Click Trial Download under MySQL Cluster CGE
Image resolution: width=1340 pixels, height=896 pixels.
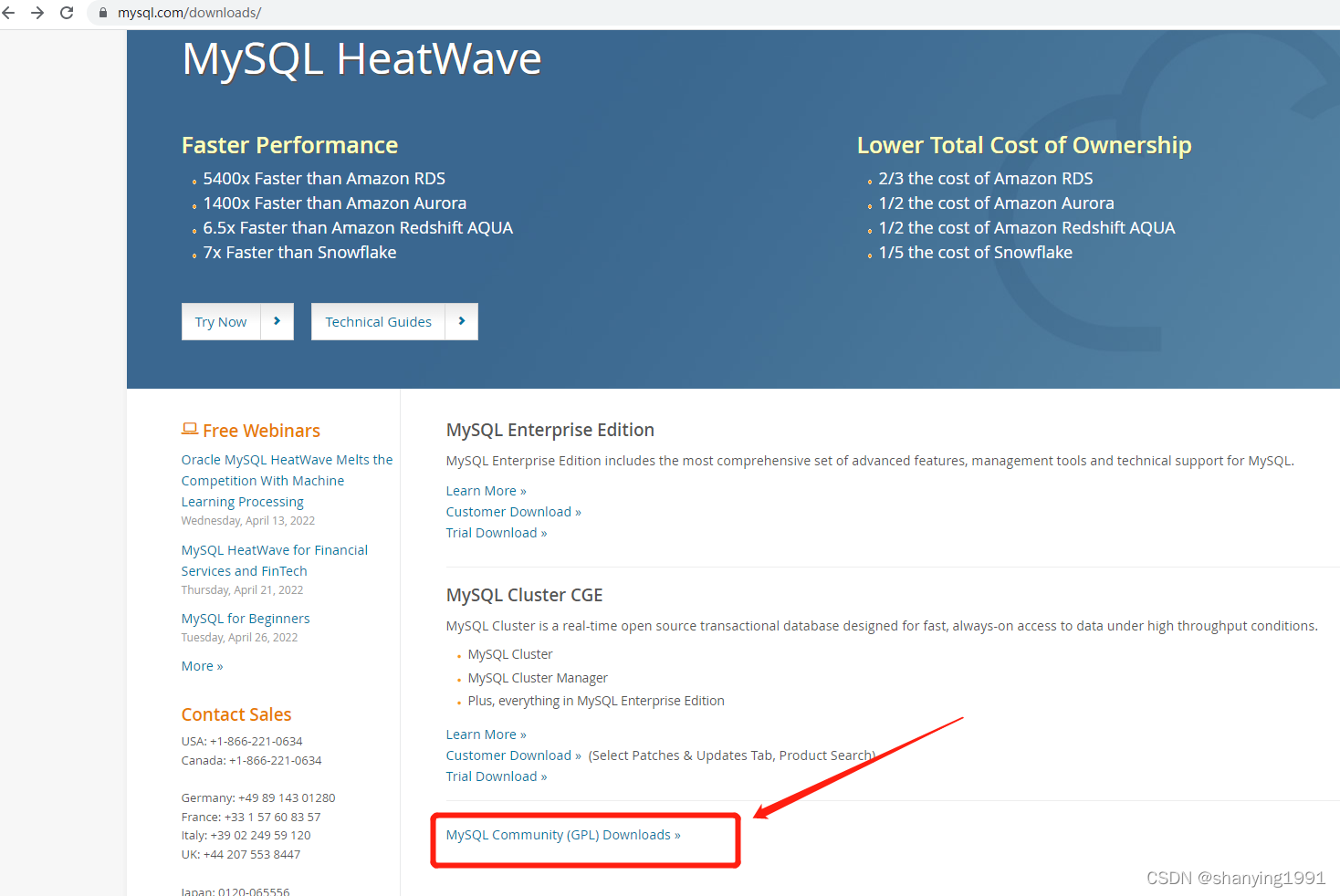pos(496,776)
